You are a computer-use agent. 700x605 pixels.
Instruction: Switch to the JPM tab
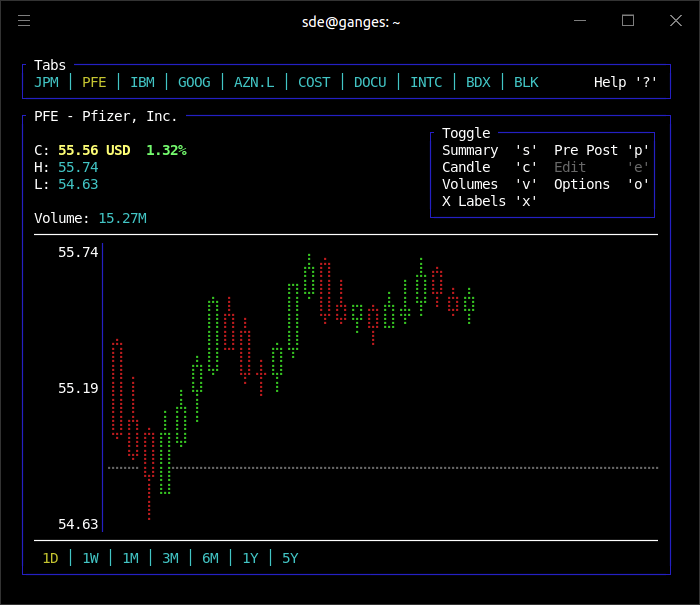pos(46,83)
